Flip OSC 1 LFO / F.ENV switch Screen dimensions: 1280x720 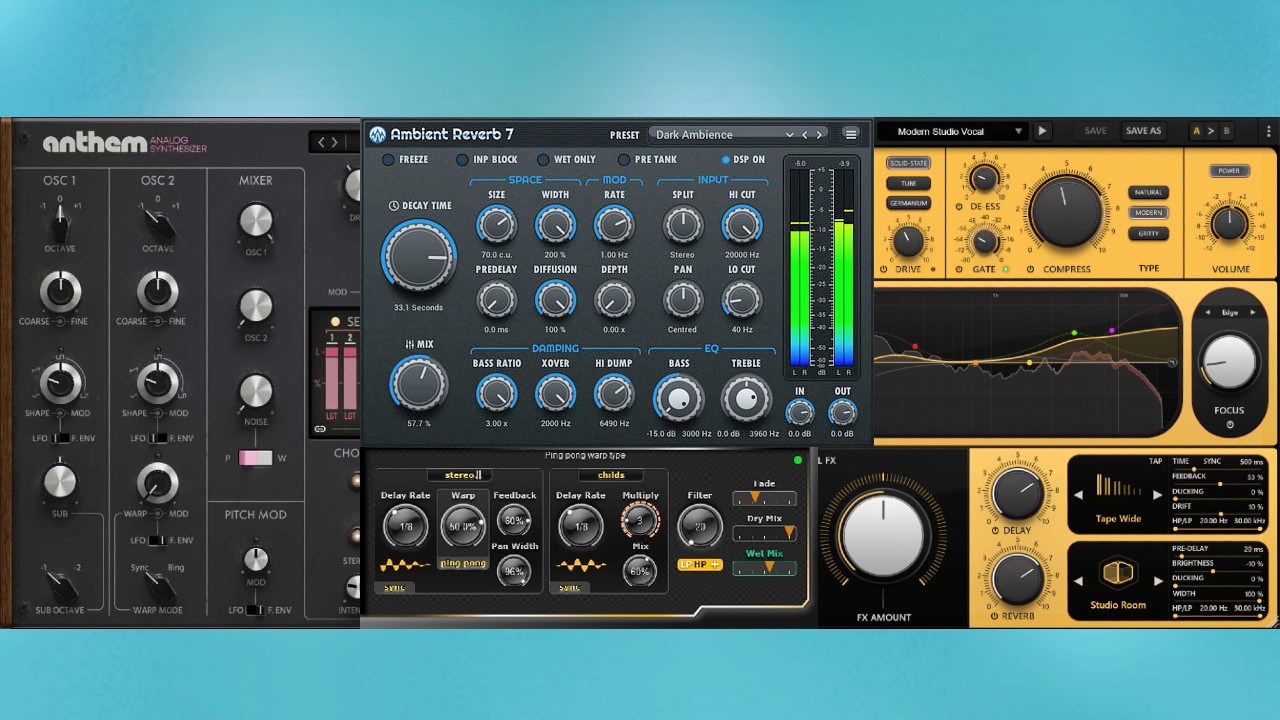click(61, 438)
